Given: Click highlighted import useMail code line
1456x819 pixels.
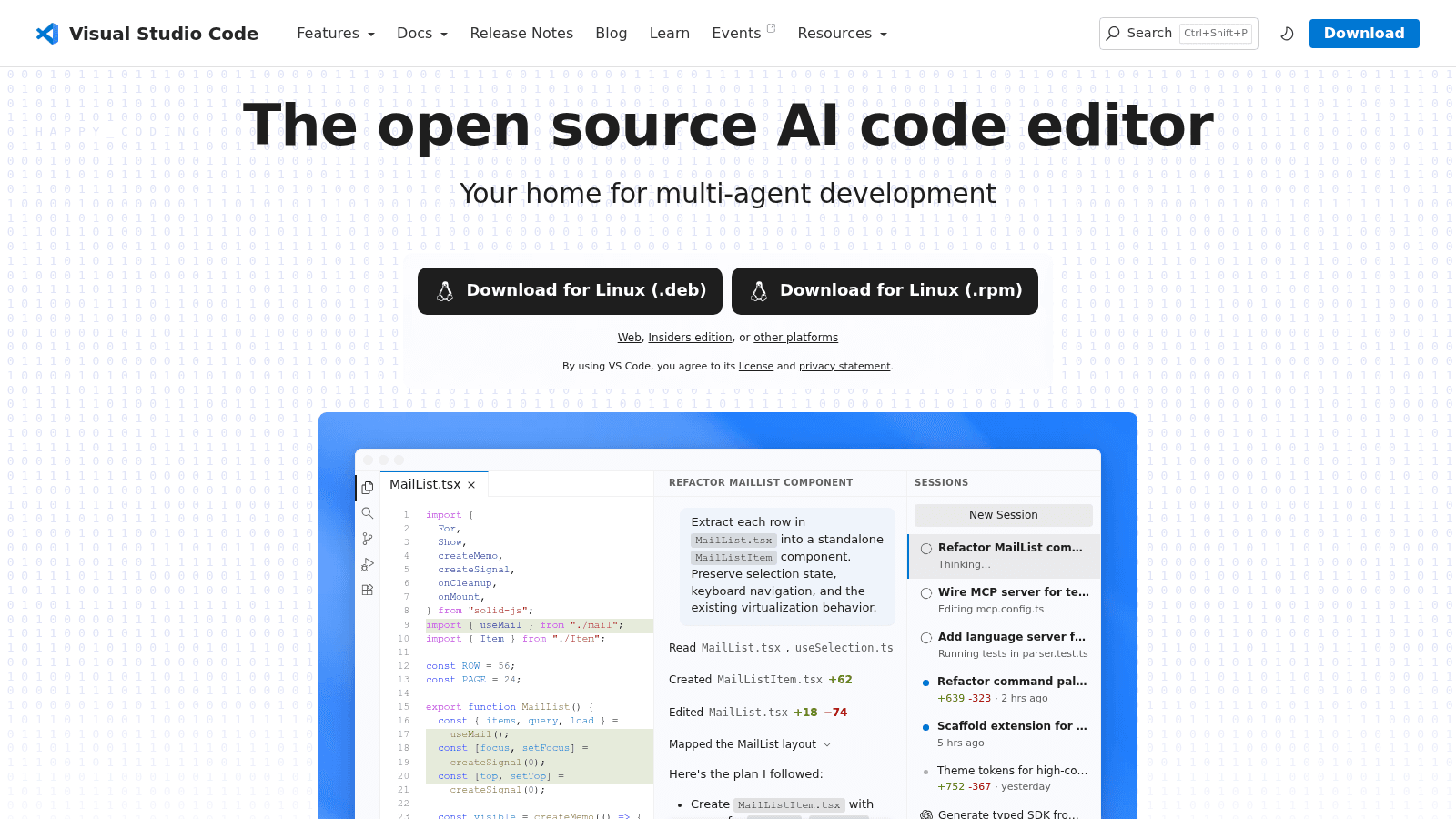Looking at the screenshot, I should point(540,625).
